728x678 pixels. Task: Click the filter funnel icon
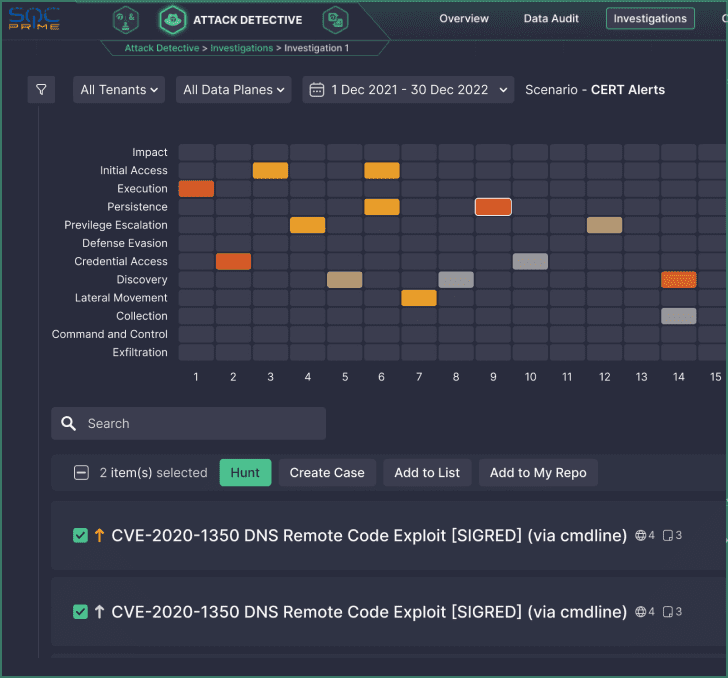(x=41, y=90)
